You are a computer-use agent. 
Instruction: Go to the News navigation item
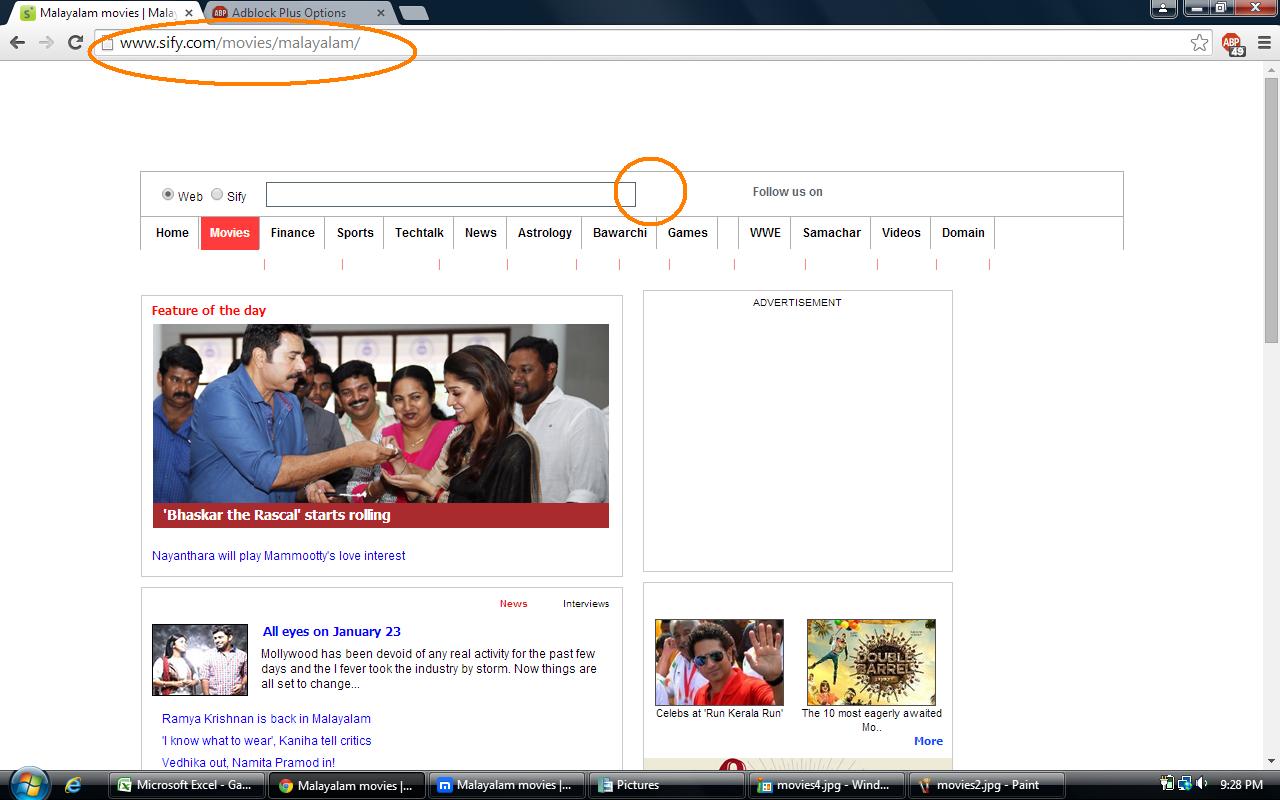481,233
